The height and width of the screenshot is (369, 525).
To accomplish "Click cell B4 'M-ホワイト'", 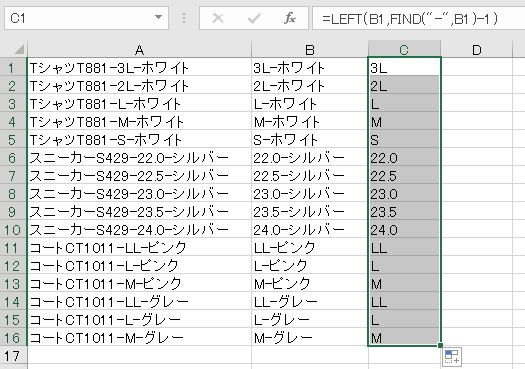I will [x=310, y=122].
